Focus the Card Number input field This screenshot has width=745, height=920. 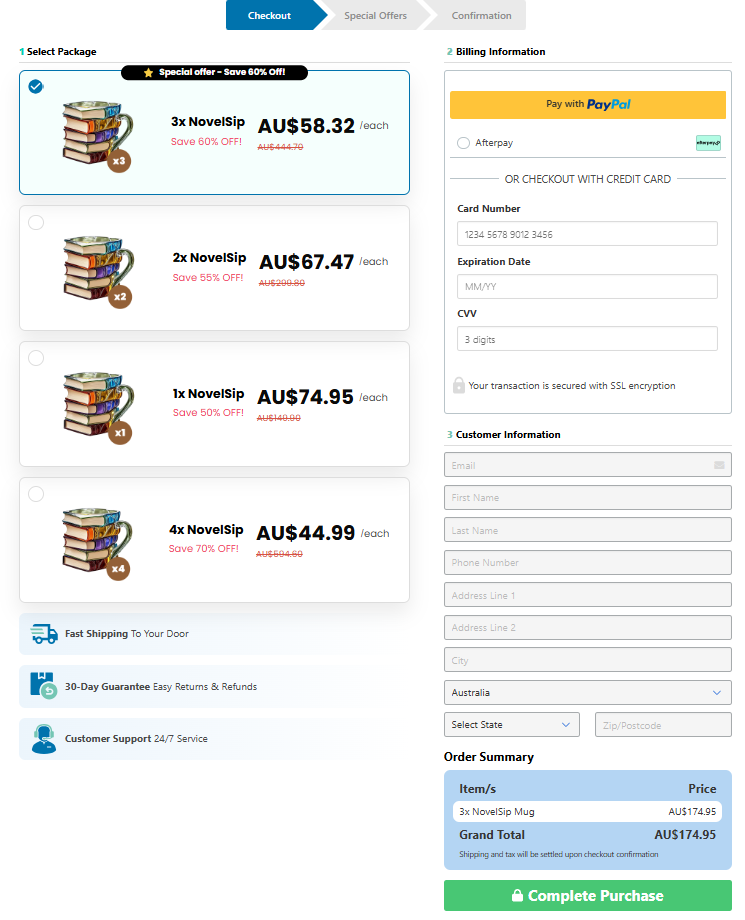pyautogui.click(x=587, y=234)
